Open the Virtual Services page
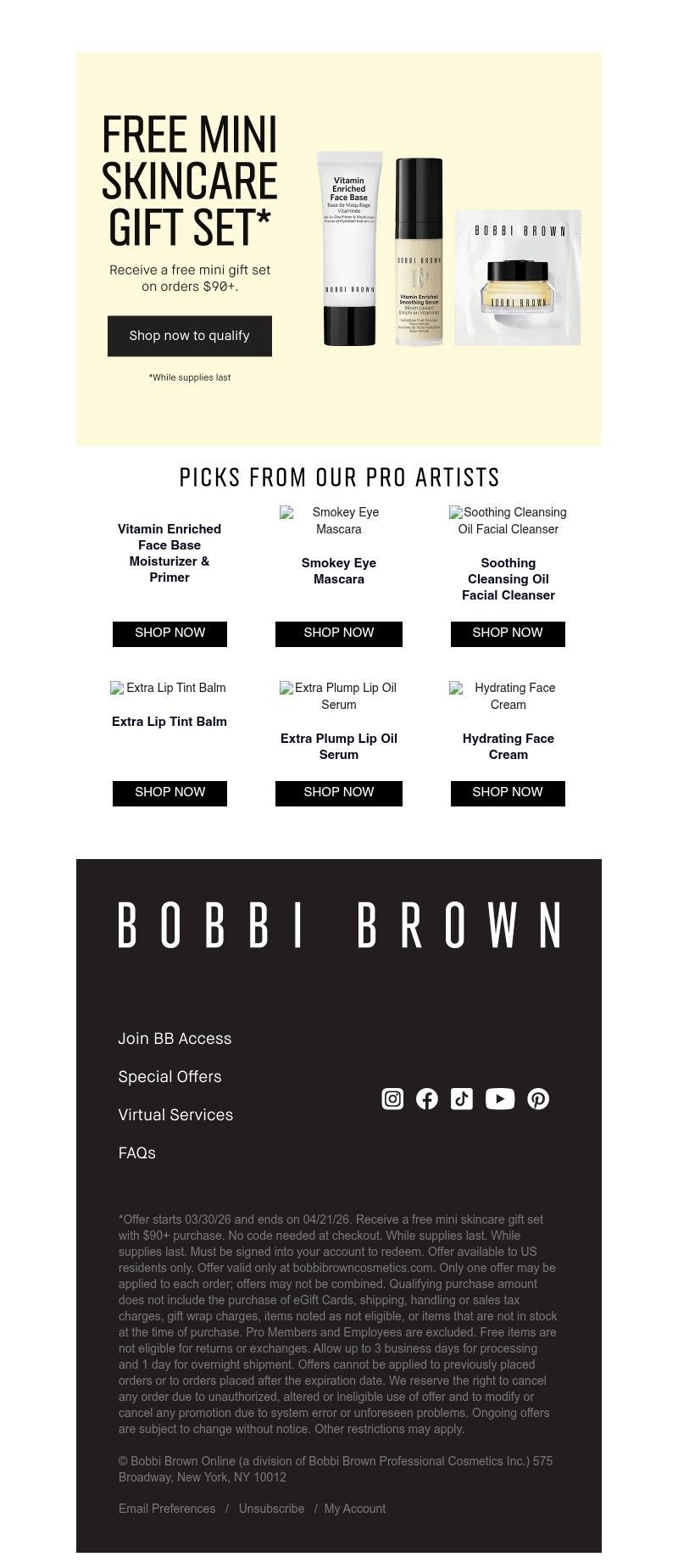 click(x=175, y=1114)
